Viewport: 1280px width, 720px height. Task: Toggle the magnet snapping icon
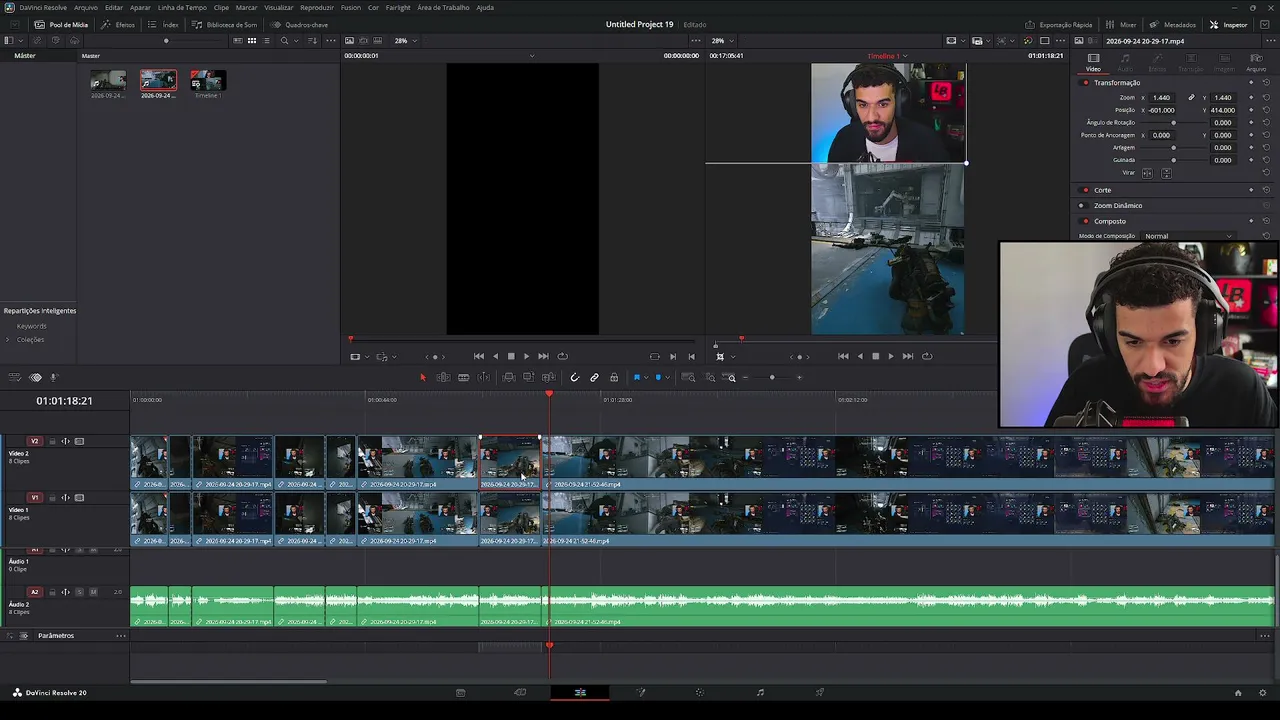[574, 377]
